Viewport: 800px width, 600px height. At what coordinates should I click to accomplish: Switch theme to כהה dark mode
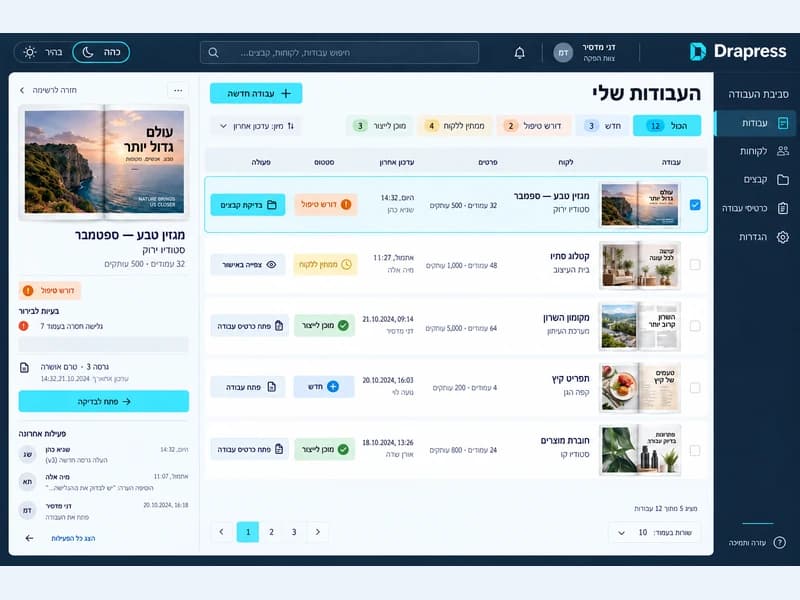[x=101, y=52]
